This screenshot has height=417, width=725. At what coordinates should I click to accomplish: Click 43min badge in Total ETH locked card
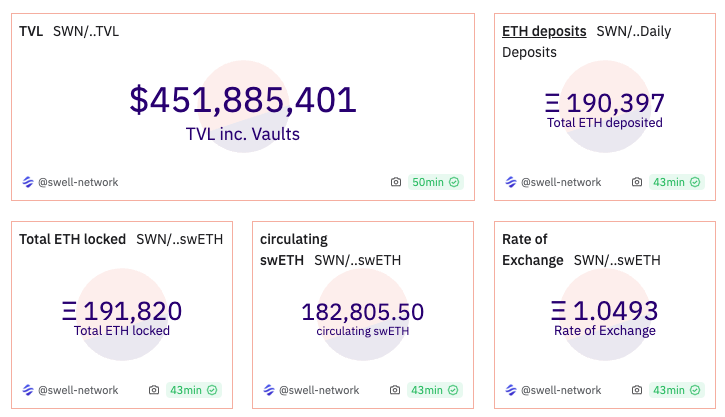click(193, 390)
